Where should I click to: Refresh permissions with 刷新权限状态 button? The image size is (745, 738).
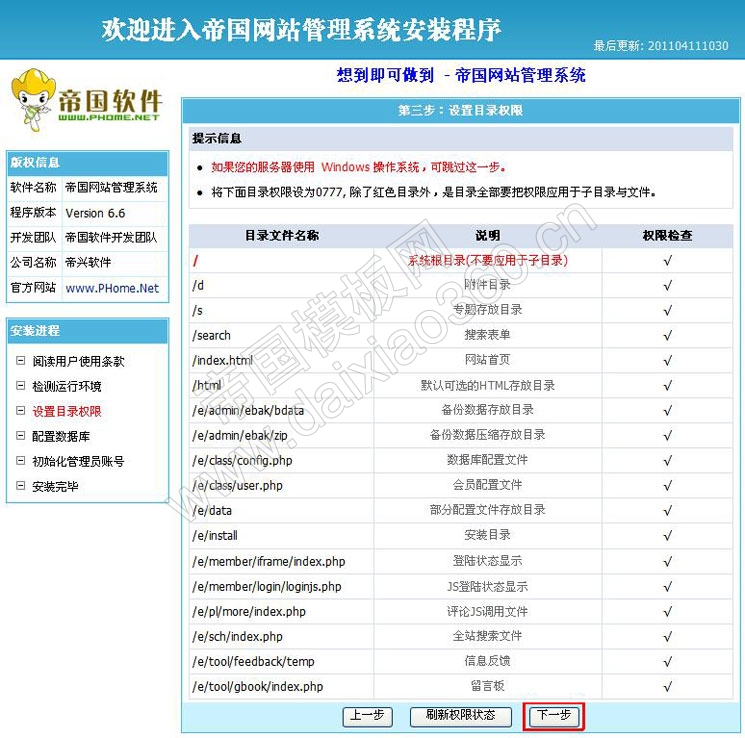tap(460, 716)
